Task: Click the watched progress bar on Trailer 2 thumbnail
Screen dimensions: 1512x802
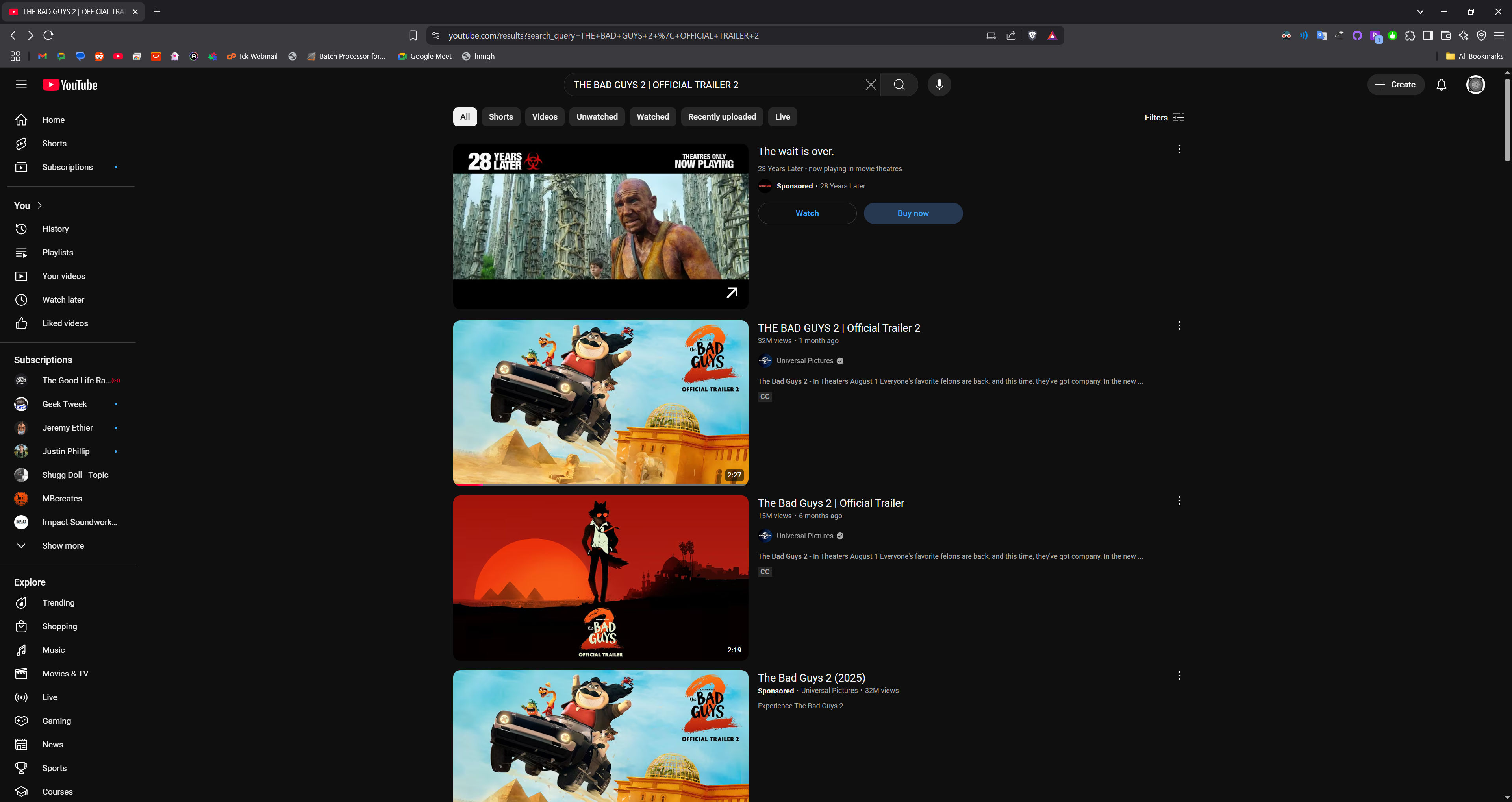Action: [600, 484]
